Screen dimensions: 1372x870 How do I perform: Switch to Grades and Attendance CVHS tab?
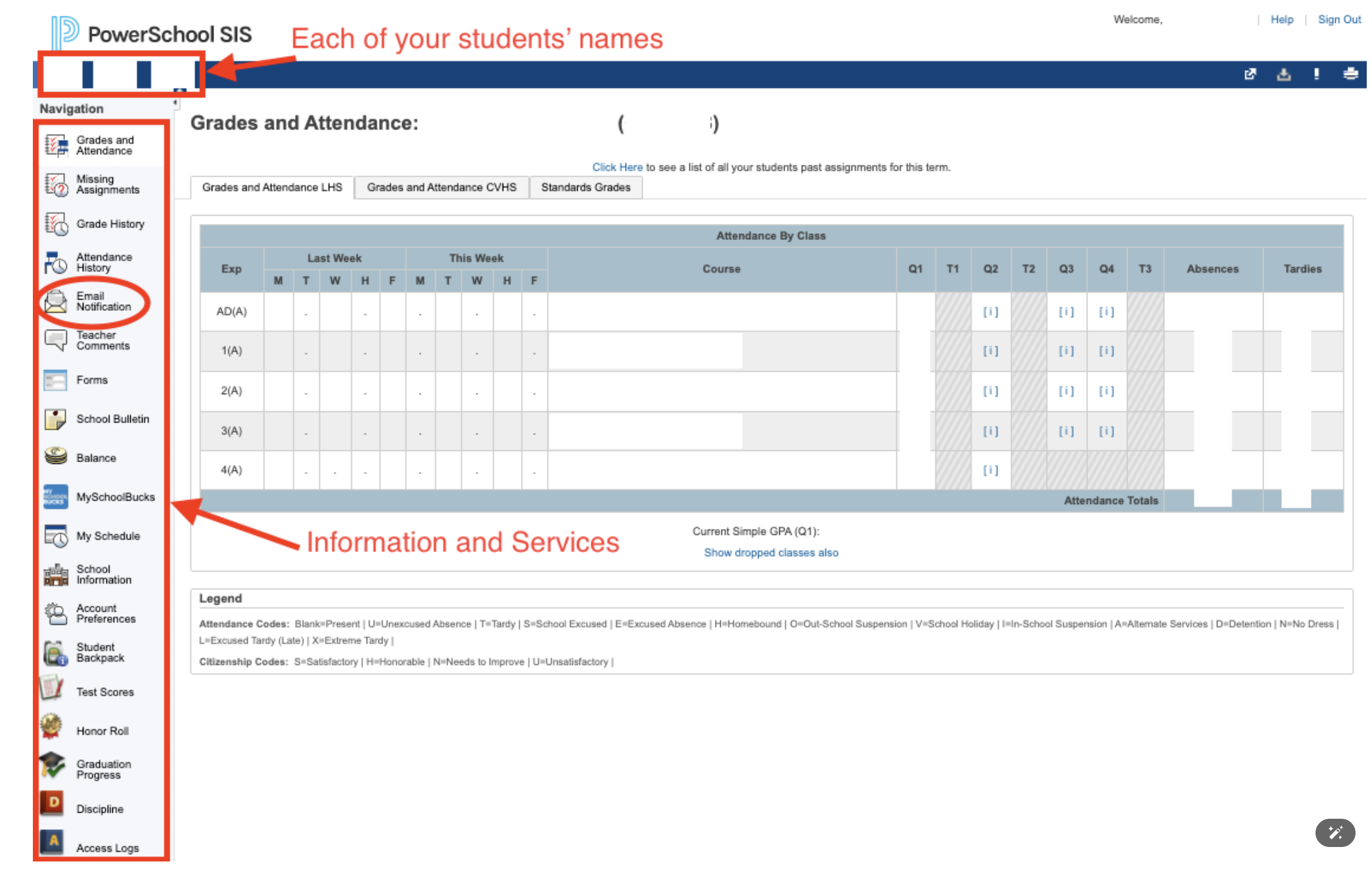(x=442, y=187)
